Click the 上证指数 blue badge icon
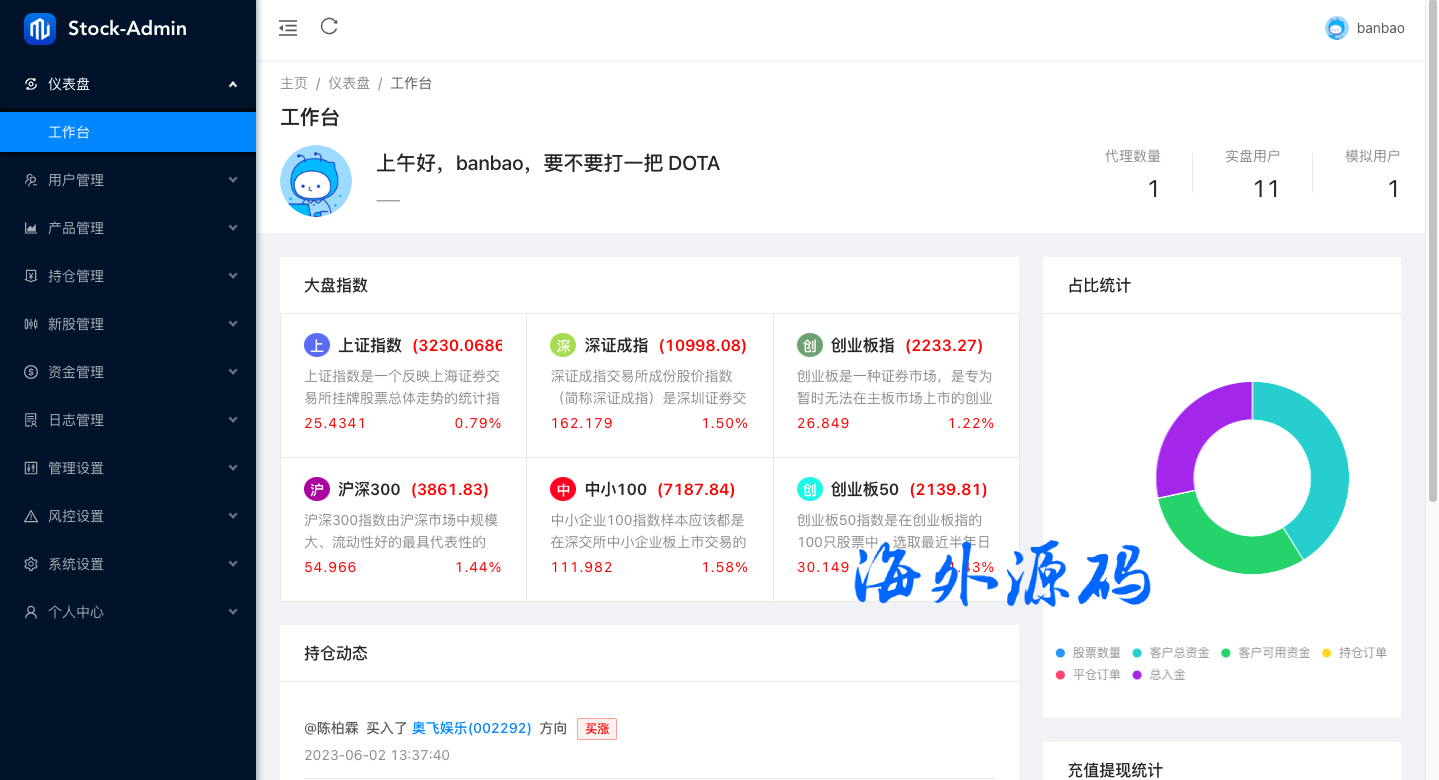This screenshot has height=780, width=1439. tap(316, 346)
